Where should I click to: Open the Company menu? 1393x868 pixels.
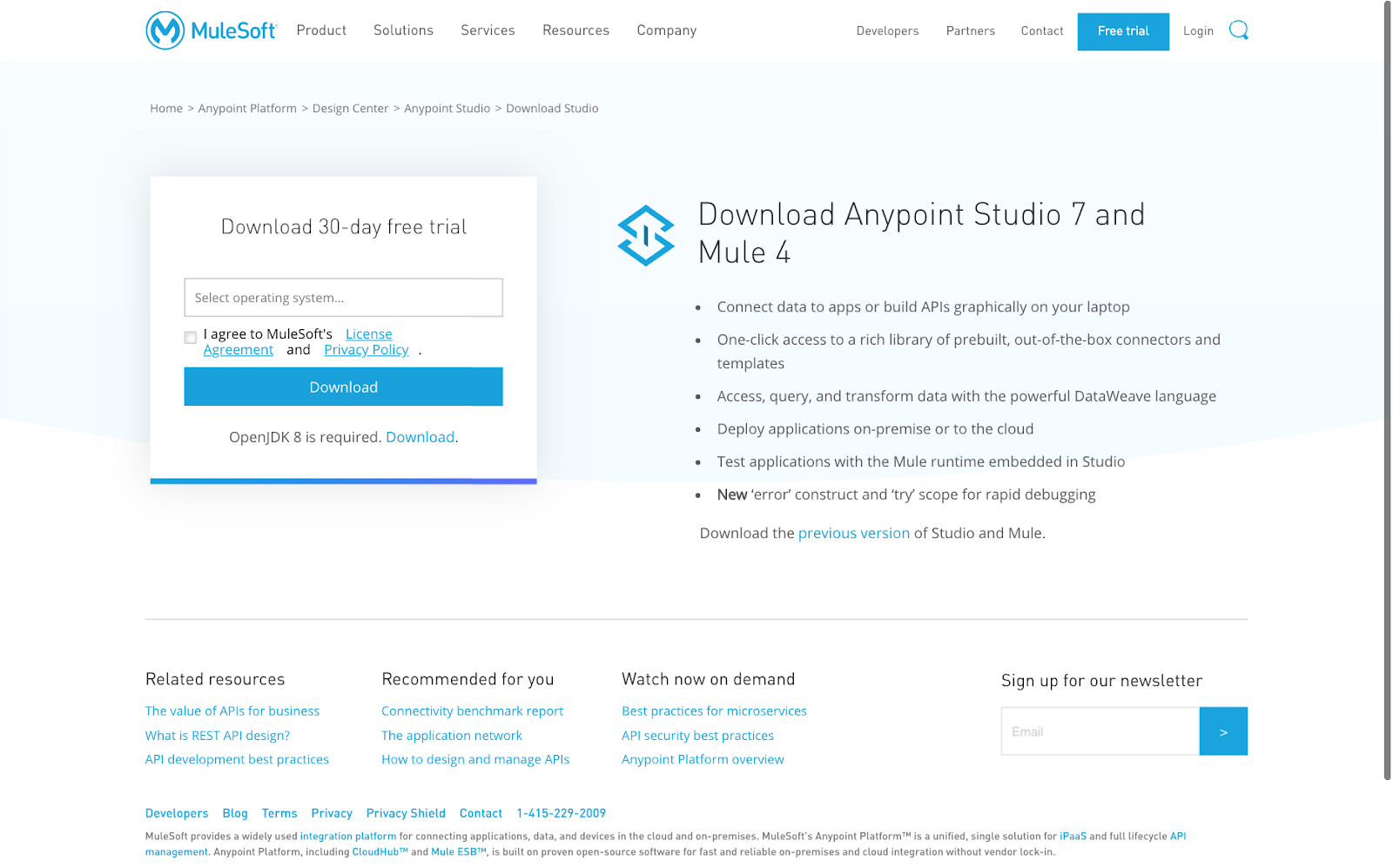[x=667, y=30]
